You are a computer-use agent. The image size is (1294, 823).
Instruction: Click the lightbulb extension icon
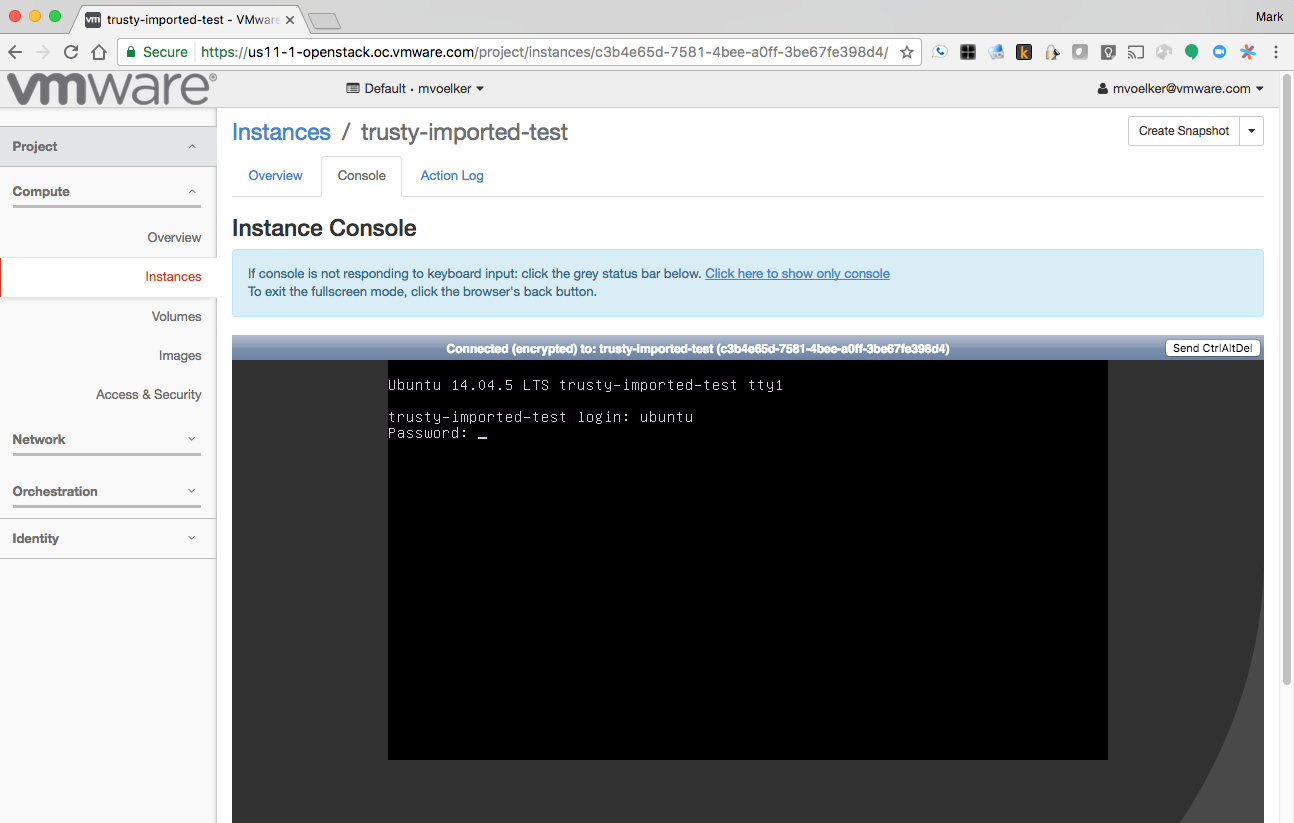[x=1108, y=52]
